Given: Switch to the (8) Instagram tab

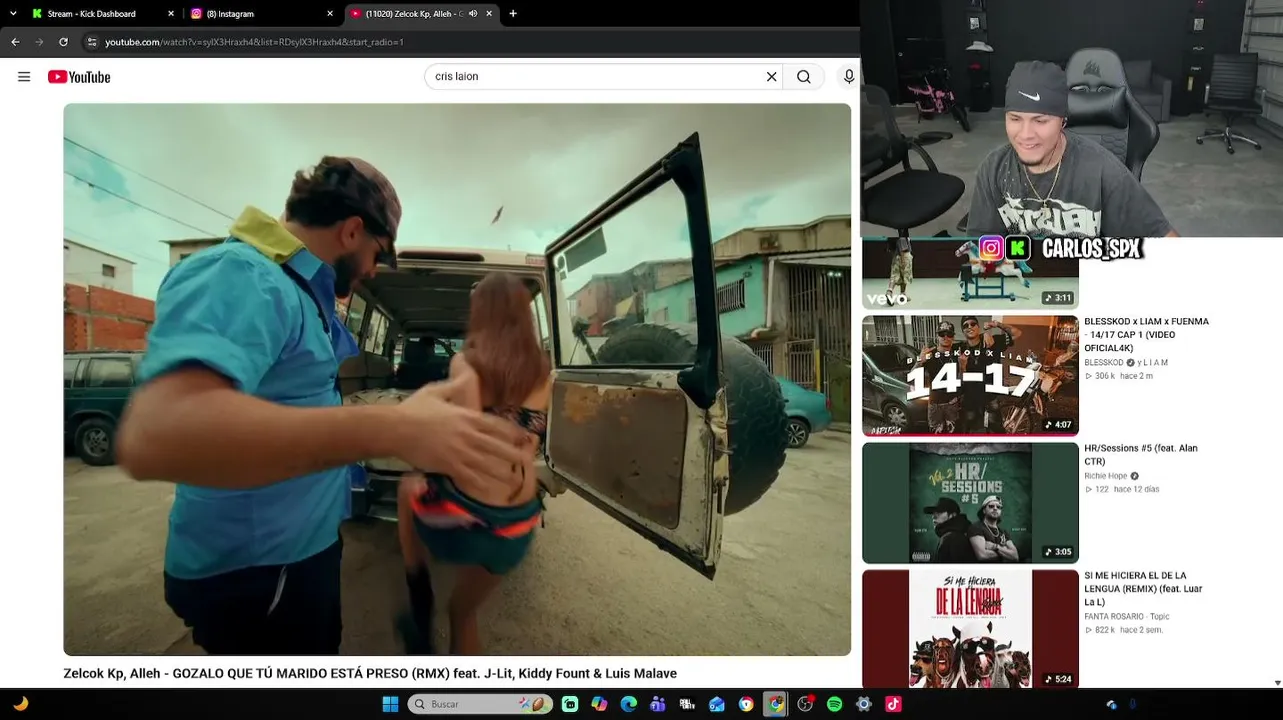Looking at the screenshot, I should [262, 14].
